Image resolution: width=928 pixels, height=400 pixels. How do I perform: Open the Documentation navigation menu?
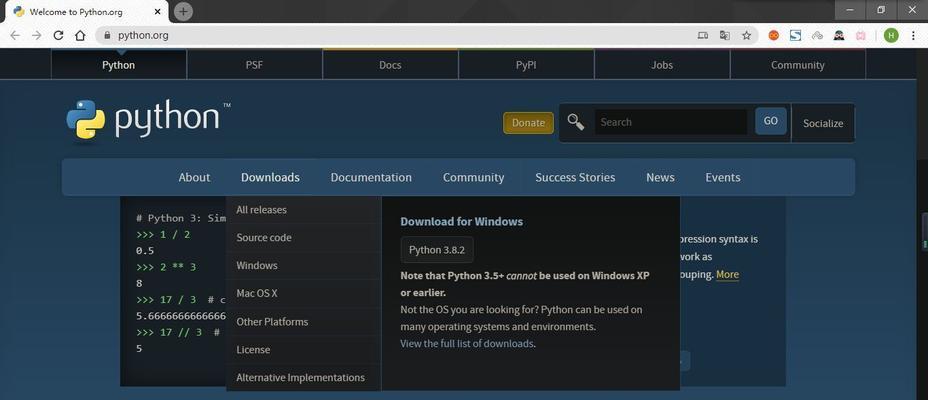tap(371, 178)
